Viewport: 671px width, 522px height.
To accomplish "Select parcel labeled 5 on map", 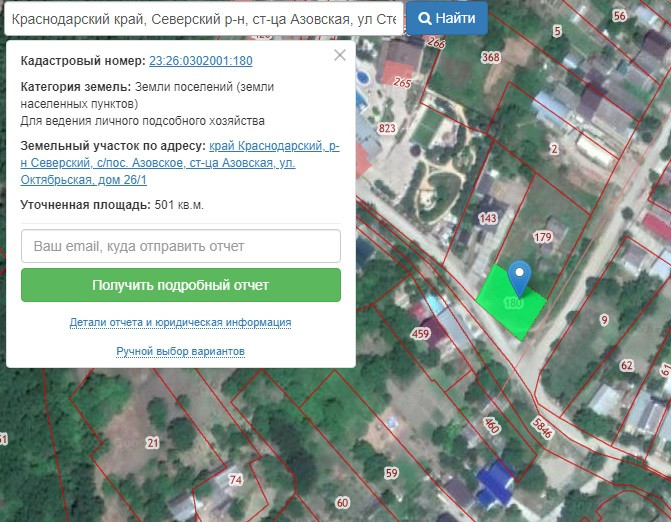I will coord(557,31).
